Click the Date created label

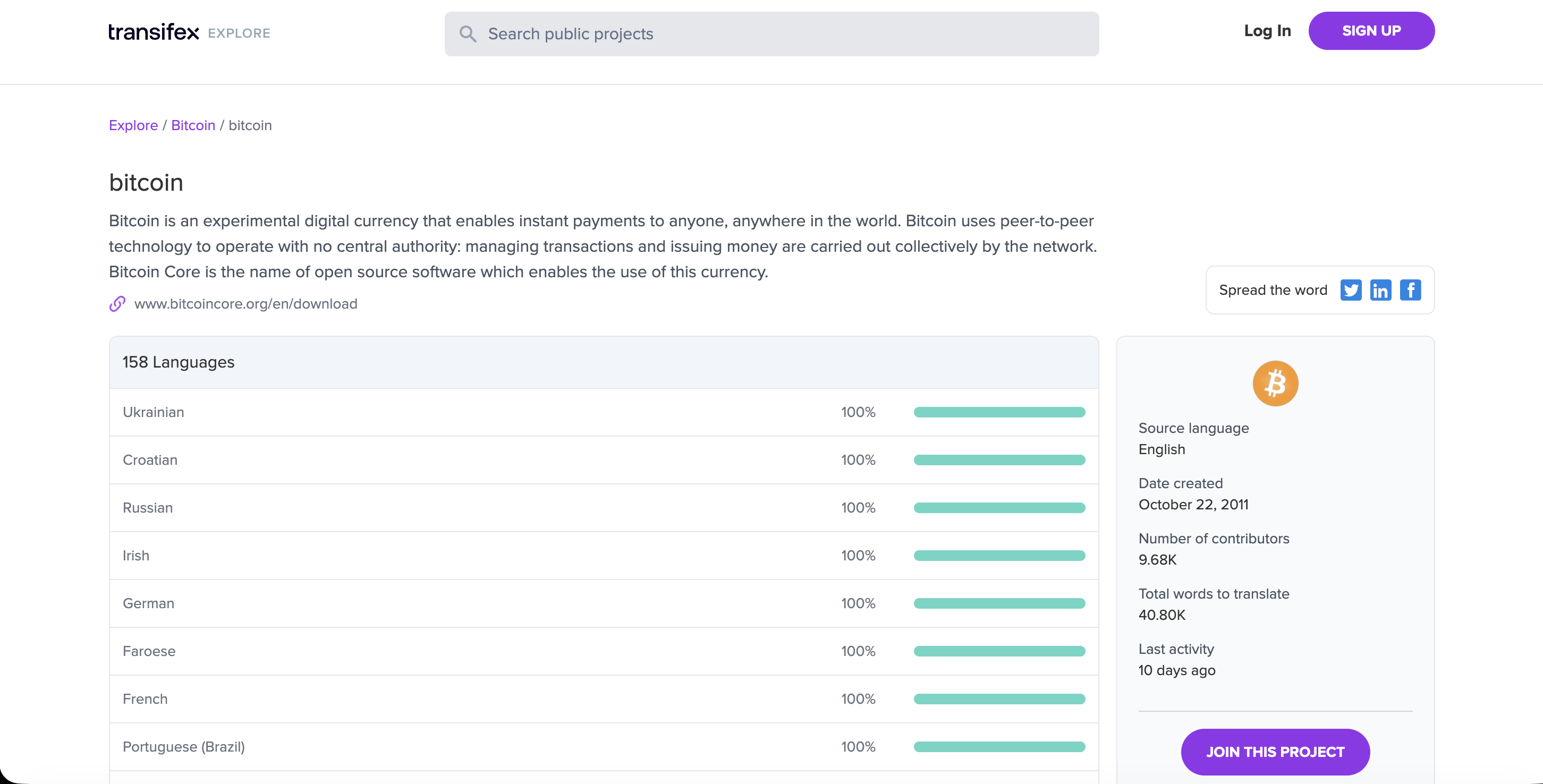[x=1181, y=483]
